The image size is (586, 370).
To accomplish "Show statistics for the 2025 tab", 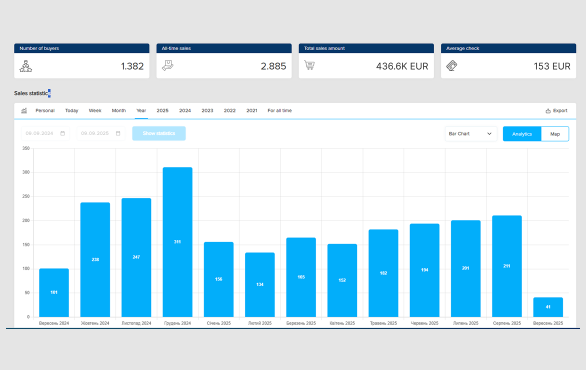I will pyautogui.click(x=162, y=111).
